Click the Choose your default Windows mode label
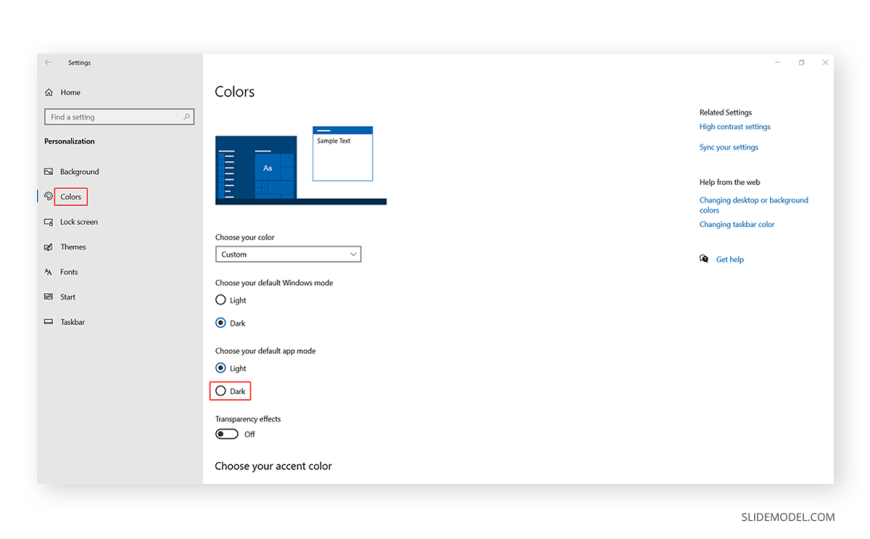 point(274,283)
